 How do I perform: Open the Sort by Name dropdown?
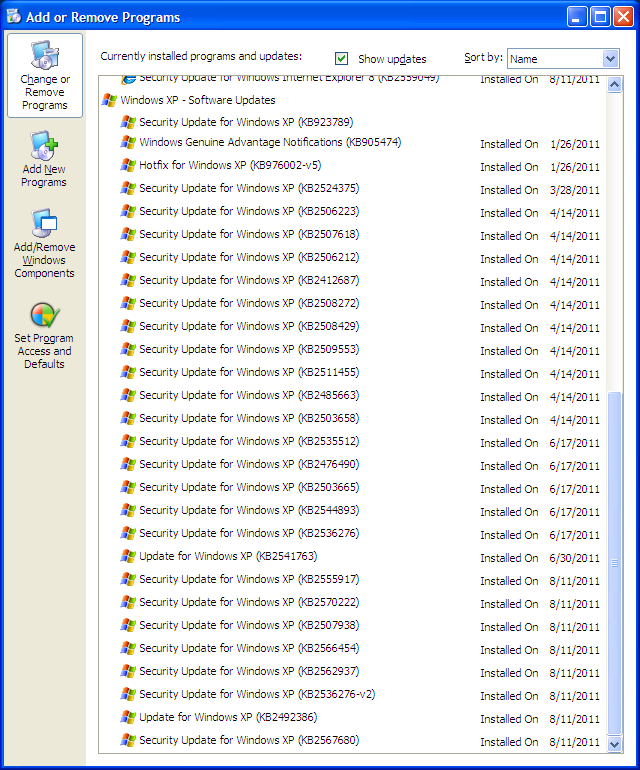pos(611,59)
